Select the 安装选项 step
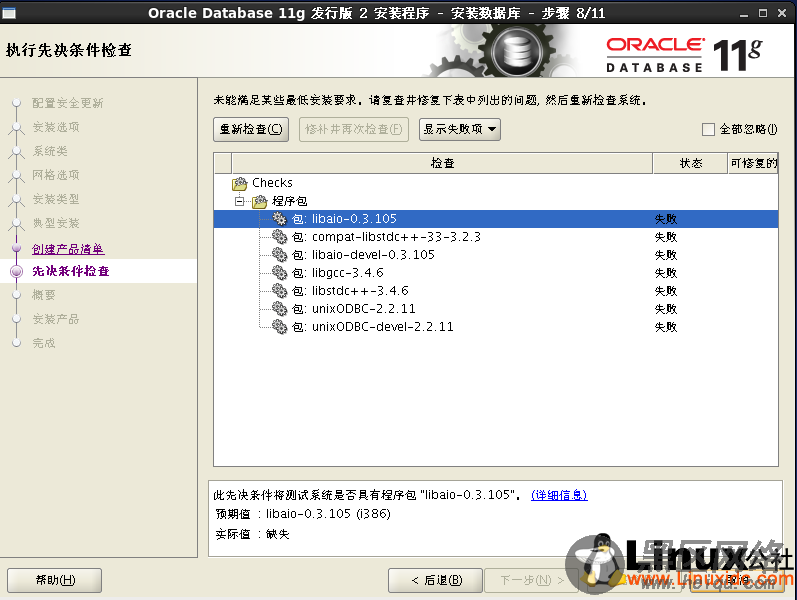This screenshot has height=600, width=797. (56, 127)
